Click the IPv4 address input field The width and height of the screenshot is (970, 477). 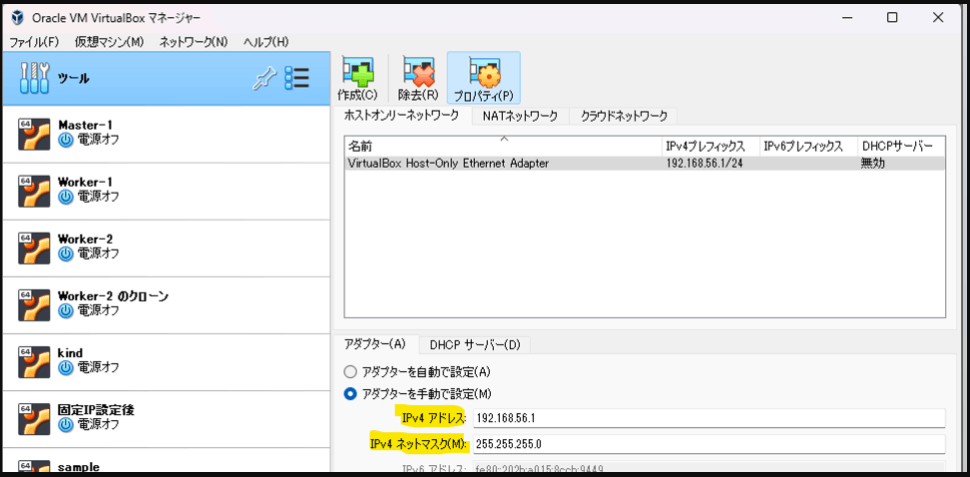(709, 418)
